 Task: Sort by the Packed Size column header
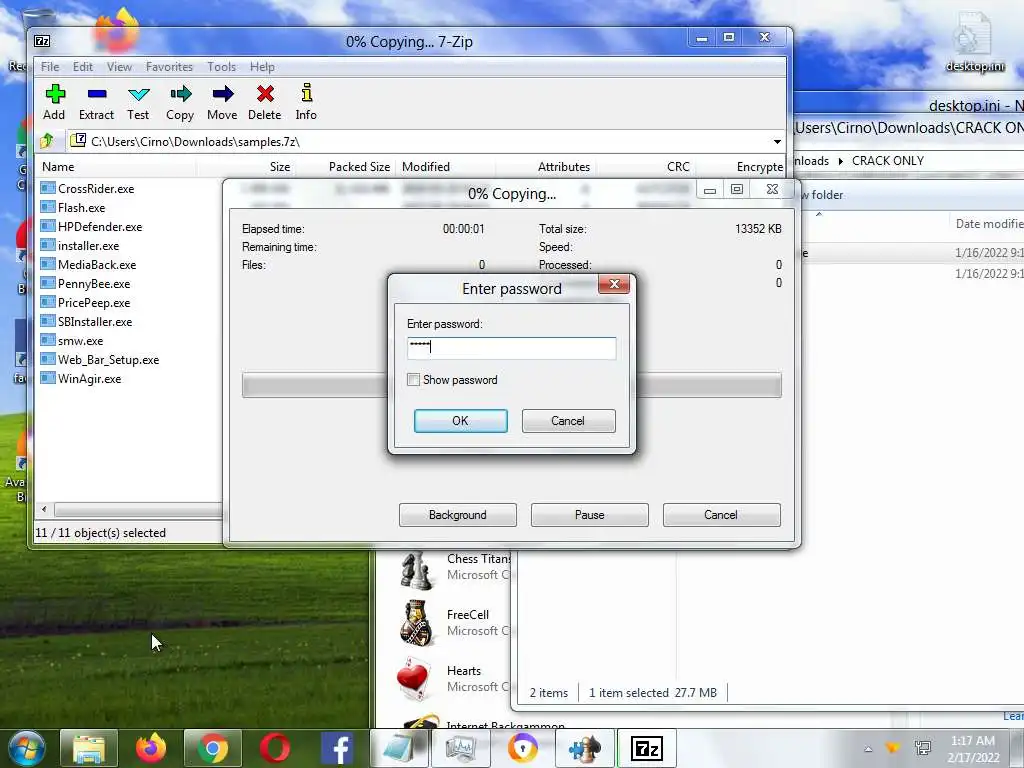(x=359, y=167)
